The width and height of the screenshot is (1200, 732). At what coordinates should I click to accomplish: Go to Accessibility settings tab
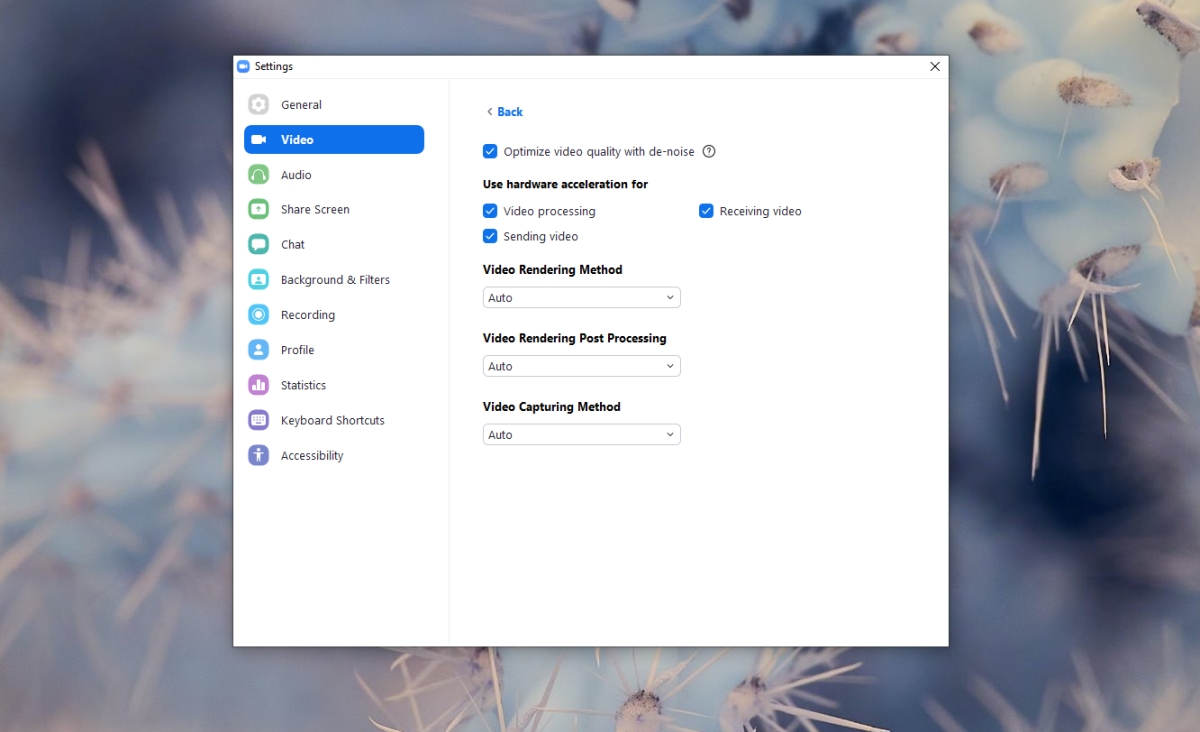click(334, 455)
